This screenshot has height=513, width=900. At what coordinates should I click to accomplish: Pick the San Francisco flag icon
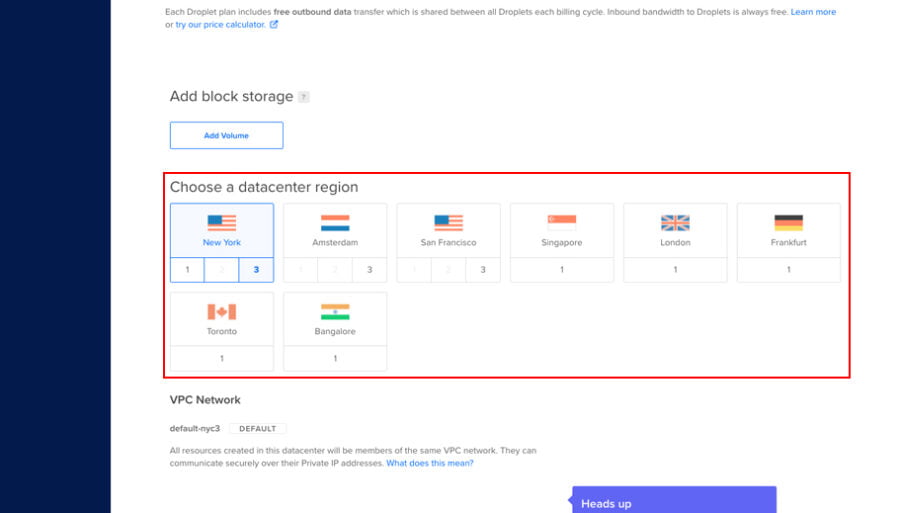pyautogui.click(x=448, y=223)
